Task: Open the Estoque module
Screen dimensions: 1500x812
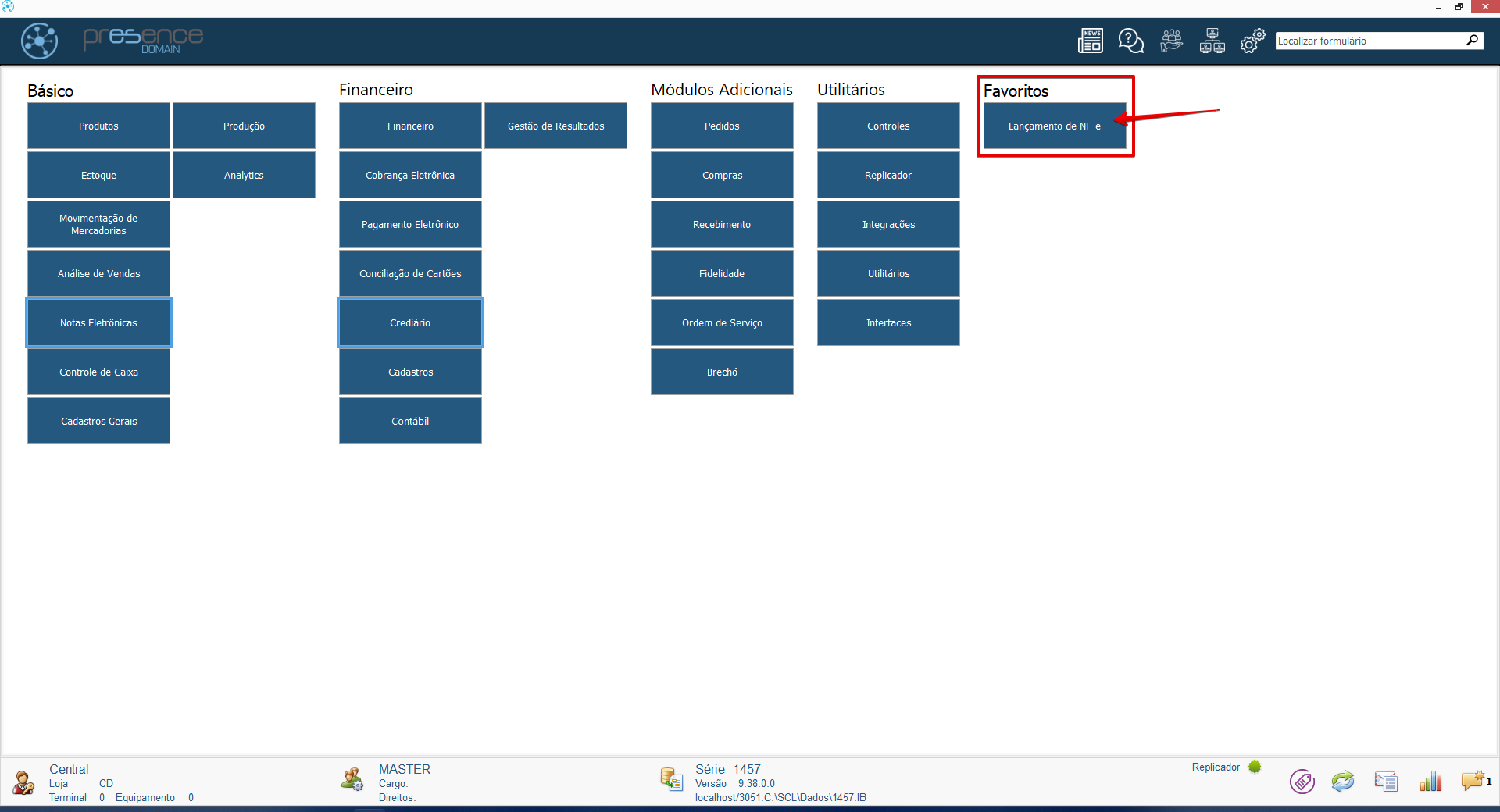Action: click(x=98, y=175)
